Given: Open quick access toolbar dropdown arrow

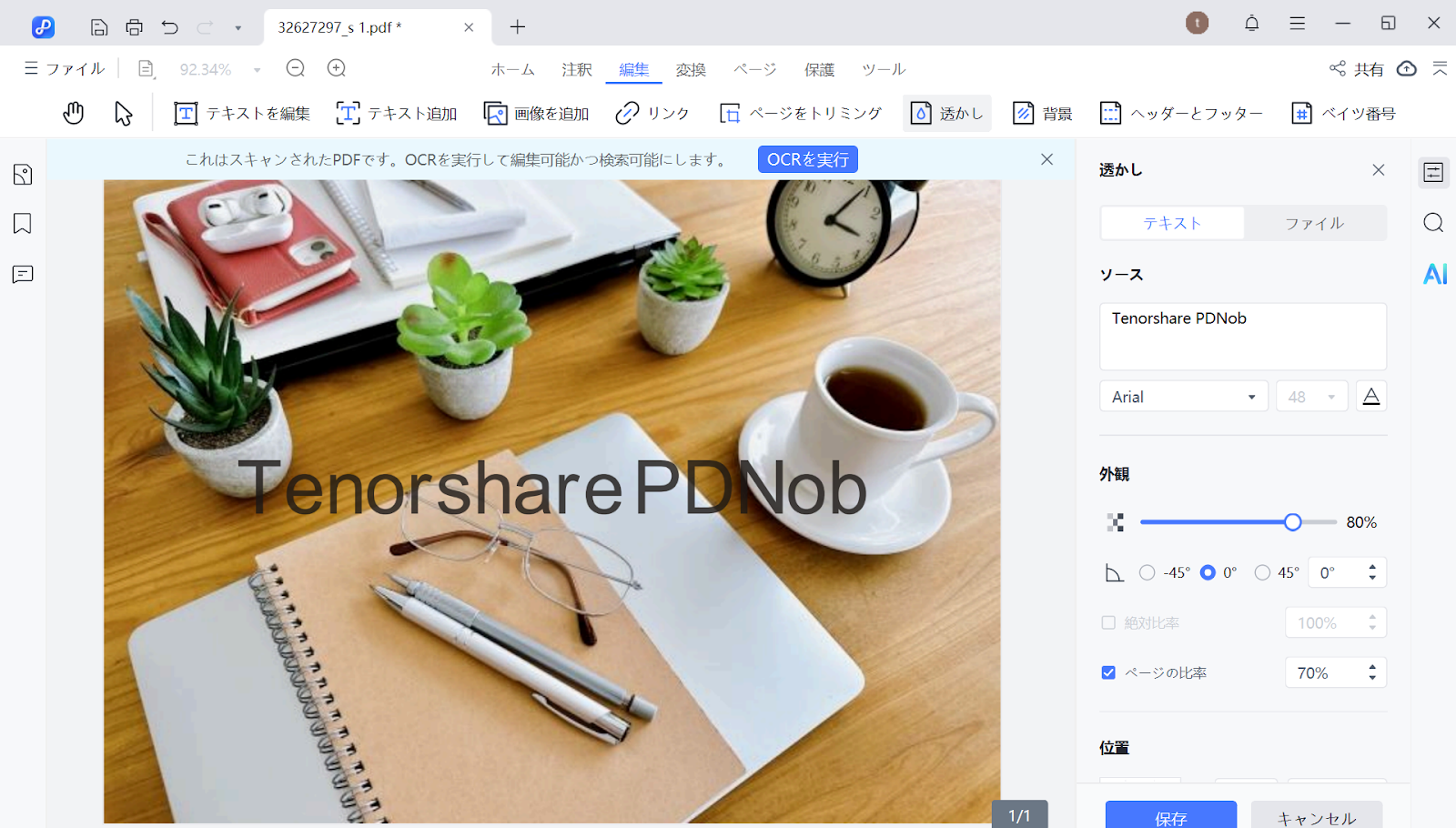Looking at the screenshot, I should tap(238, 28).
